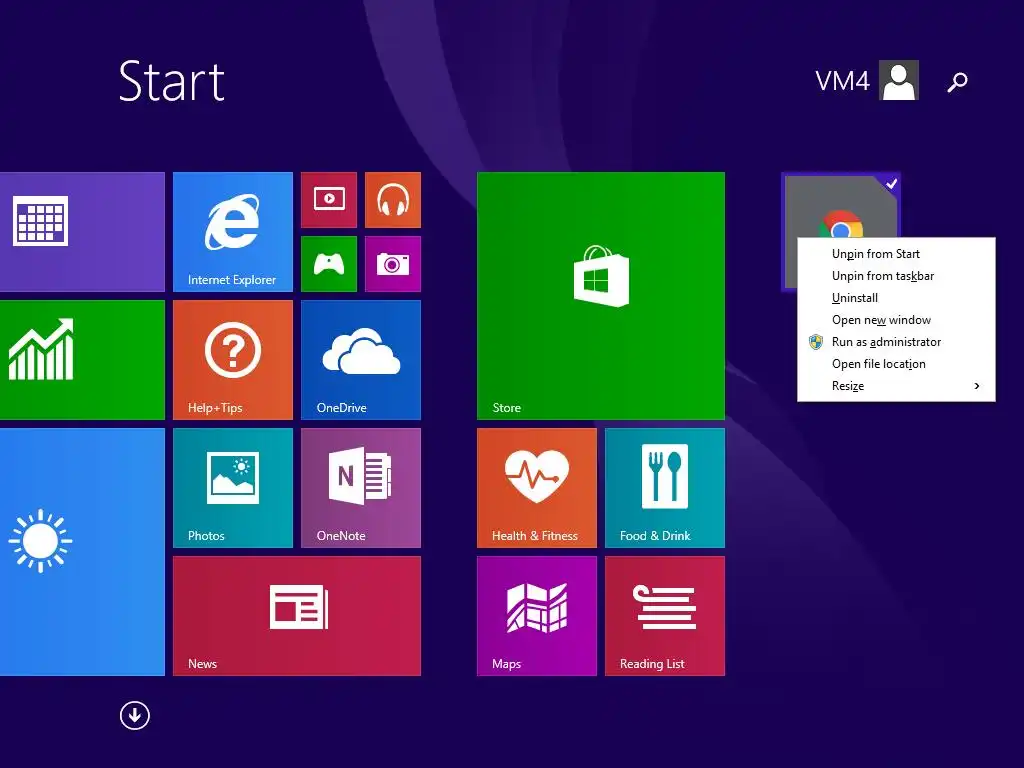The height and width of the screenshot is (768, 1024).
Task: Open the OneDrive tile
Action: [361, 360]
